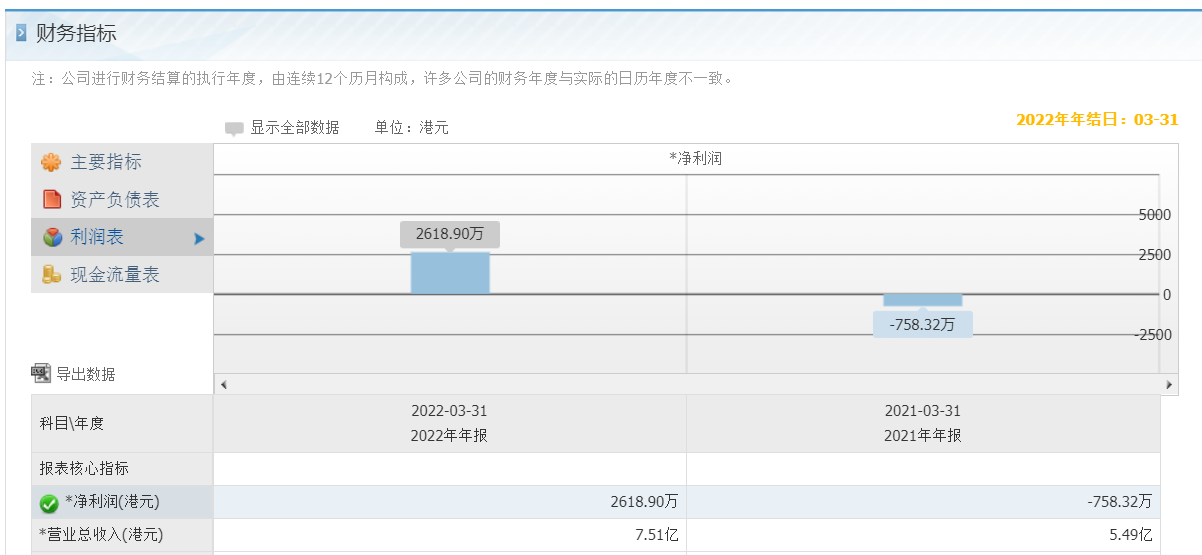Click the 导出数据 link
This screenshot has height=555, width=1202.
[85, 374]
